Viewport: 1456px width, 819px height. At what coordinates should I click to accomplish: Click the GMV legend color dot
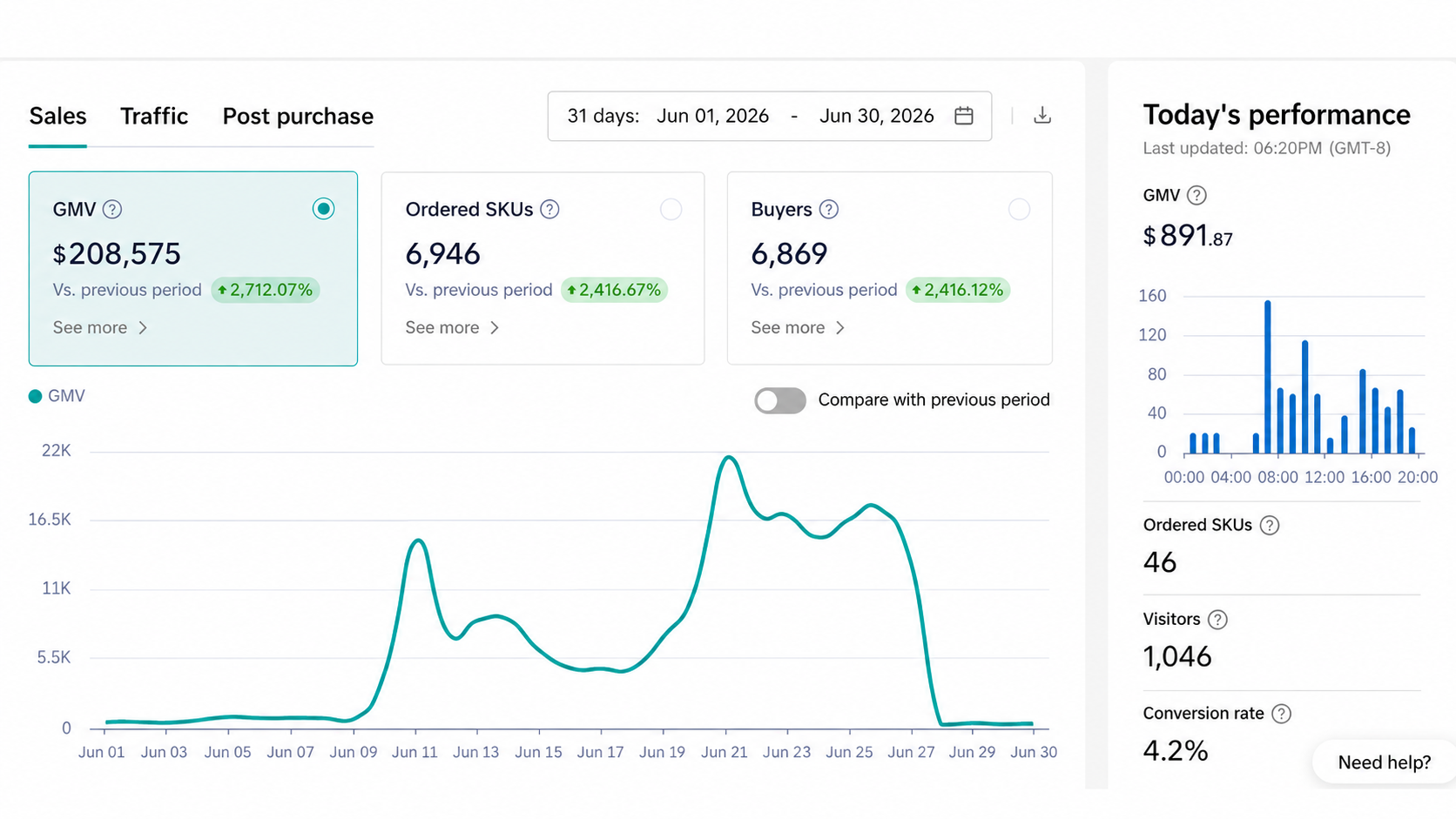coord(36,397)
